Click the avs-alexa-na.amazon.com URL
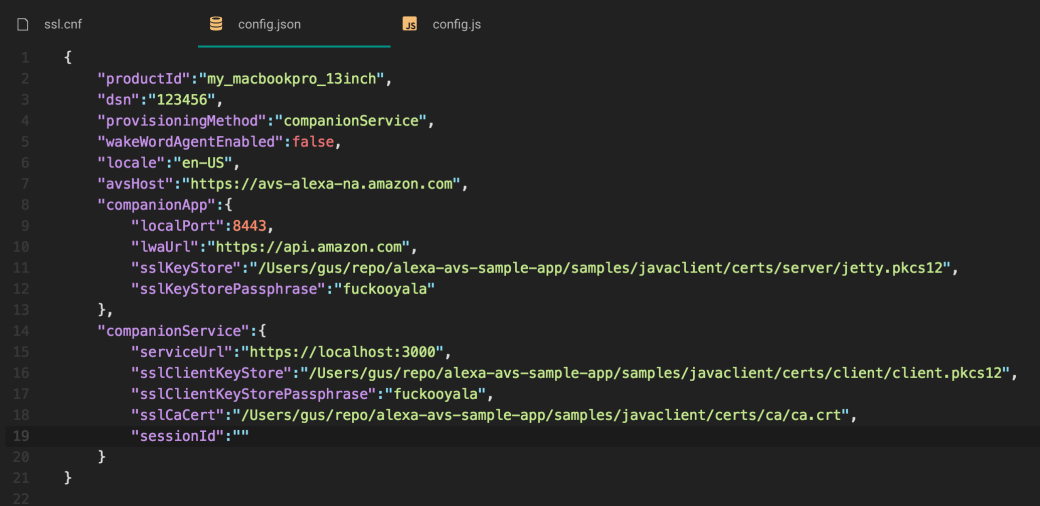 pyautogui.click(x=322, y=184)
